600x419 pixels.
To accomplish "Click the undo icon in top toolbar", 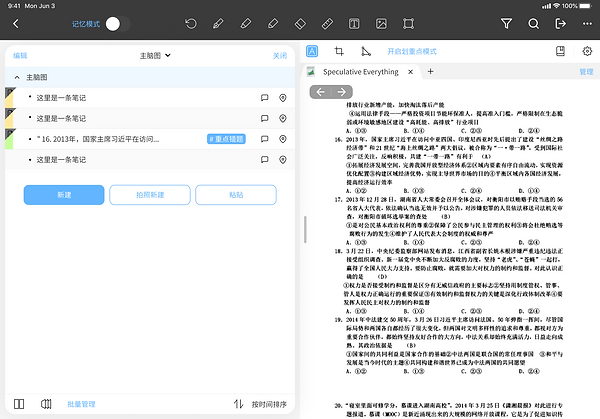I will tap(191, 24).
